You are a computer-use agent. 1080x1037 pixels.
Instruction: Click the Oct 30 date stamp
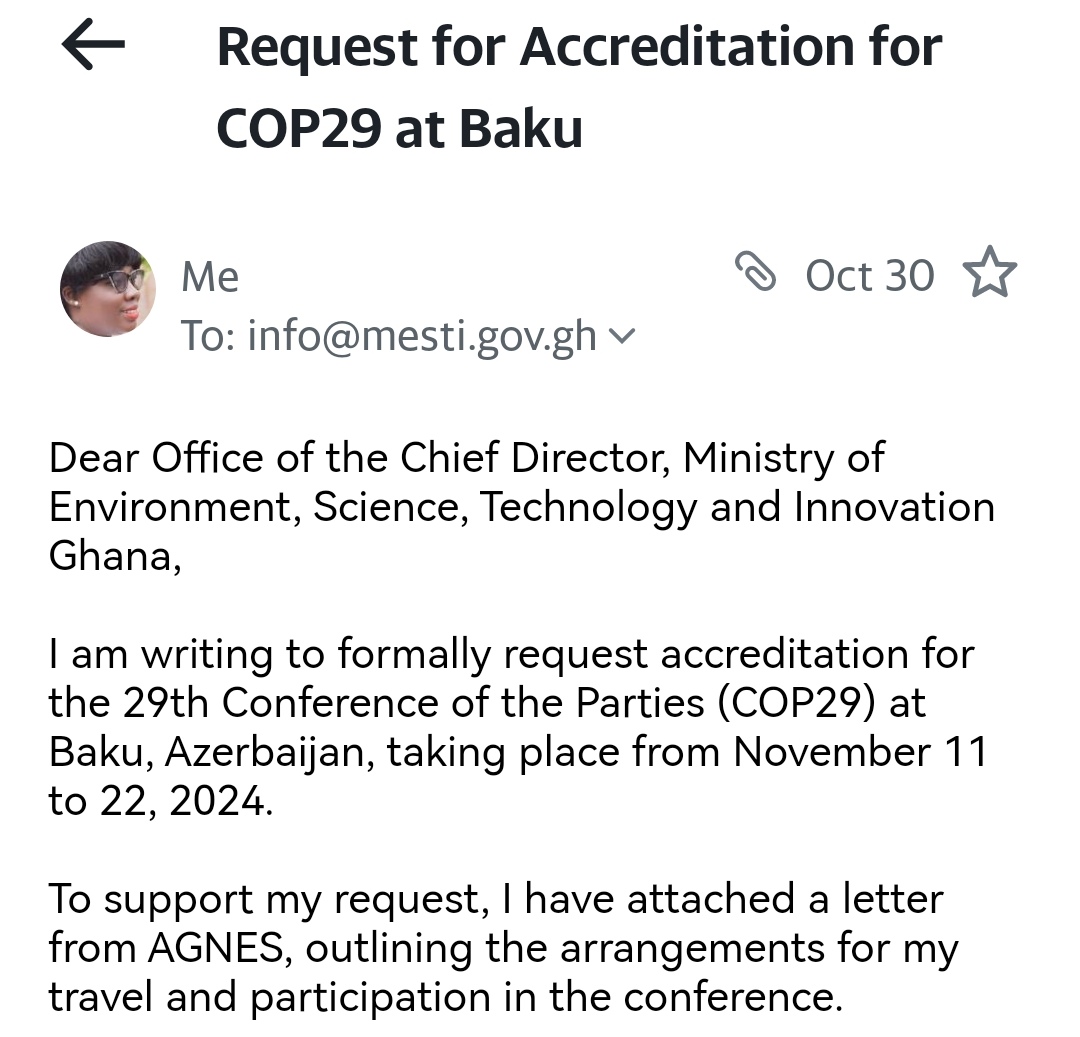870,276
